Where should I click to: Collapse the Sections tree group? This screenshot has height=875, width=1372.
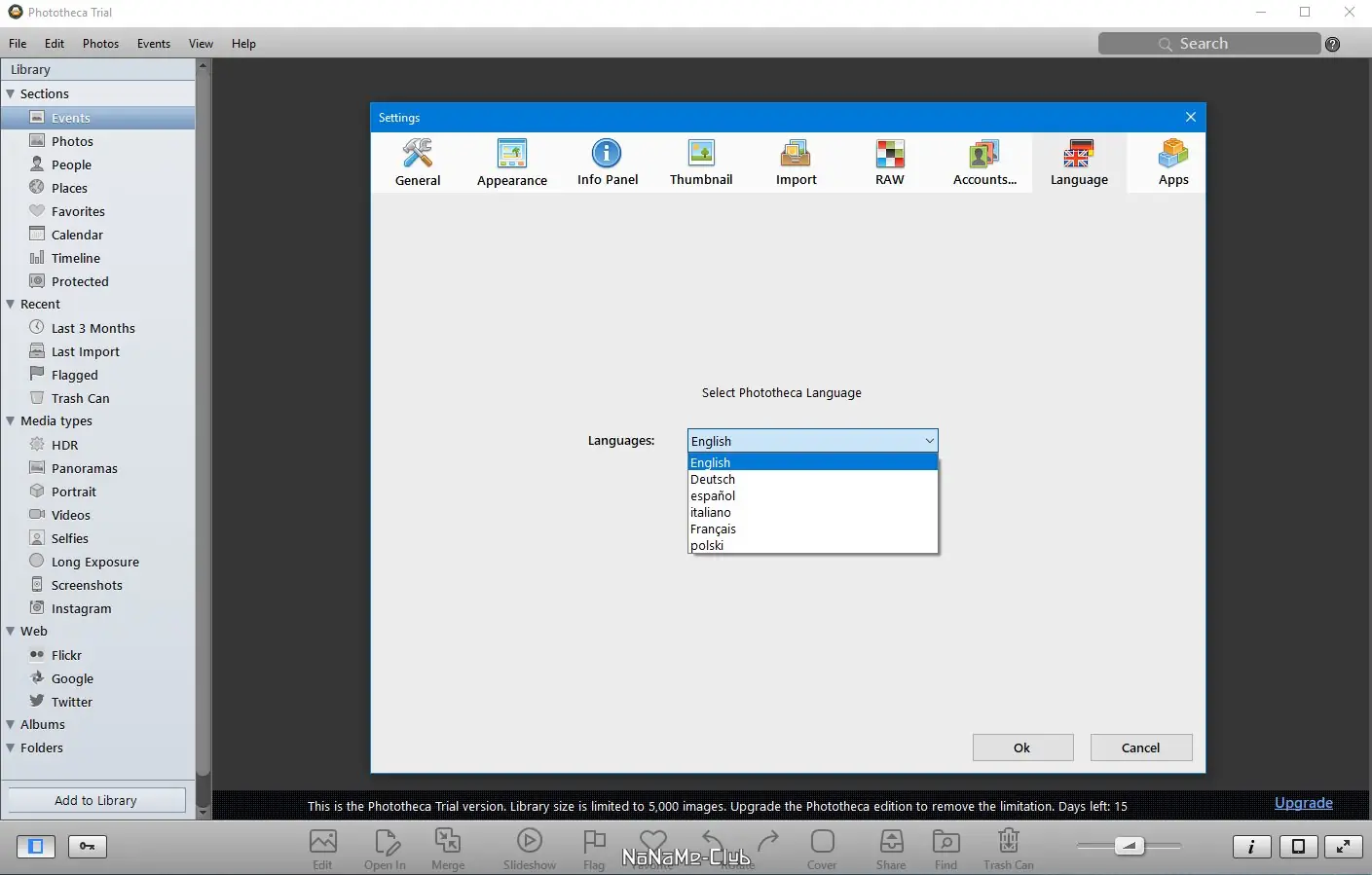click(x=11, y=94)
